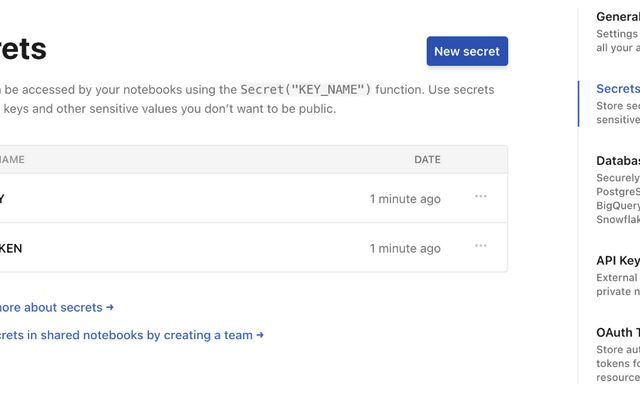Select the first secret row ending in Y
The width and height of the screenshot is (640, 400).
(x=150, y=198)
